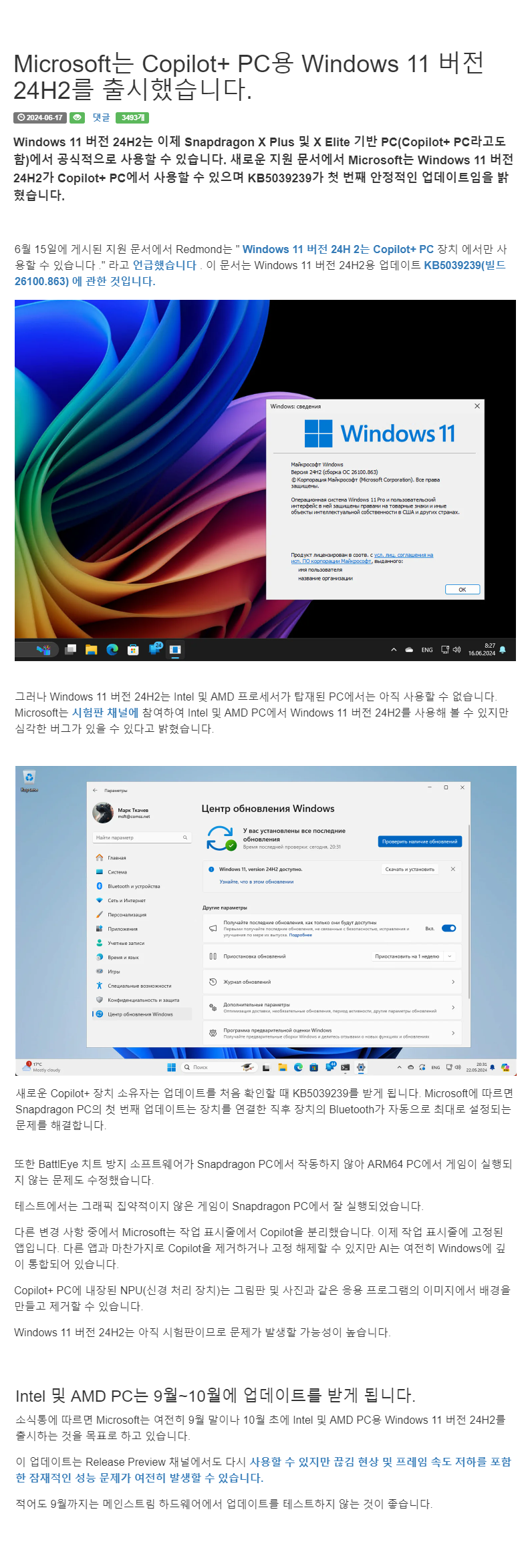Open the KB5039239(빌드 26100.863) link

260,273
